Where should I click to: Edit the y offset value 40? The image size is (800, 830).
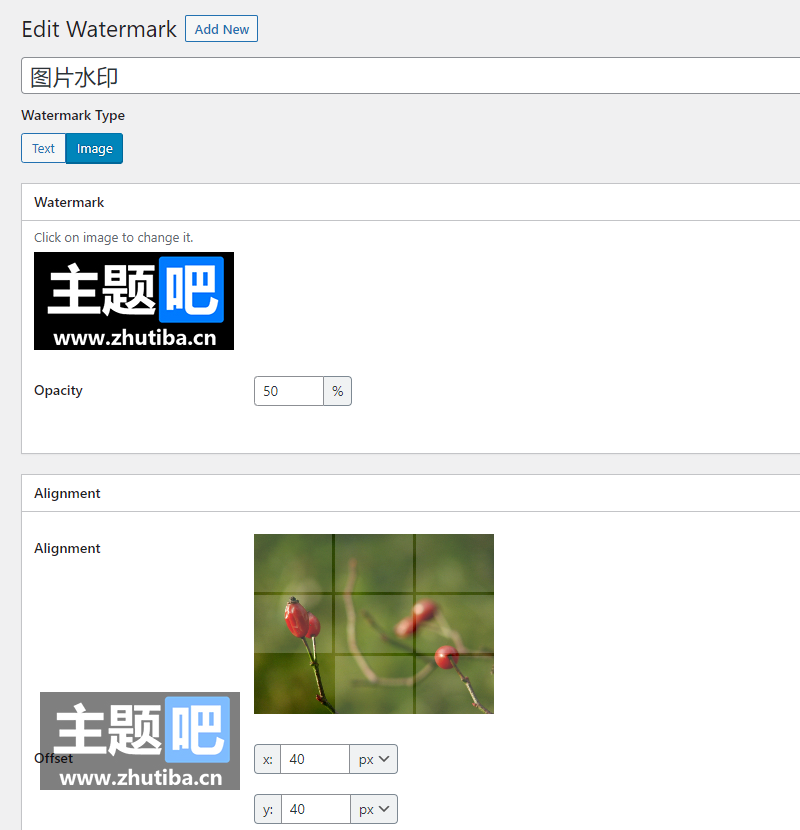pyautogui.click(x=316, y=809)
